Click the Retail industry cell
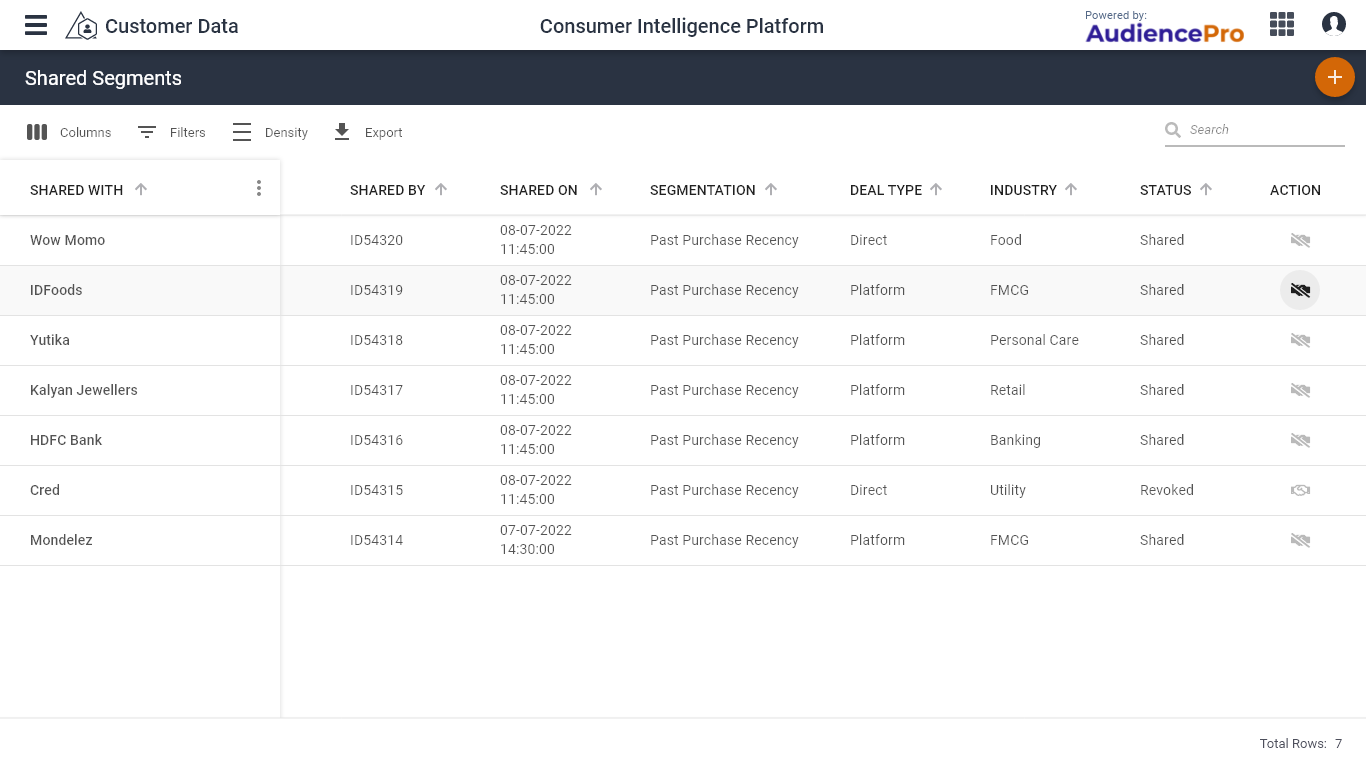Image resolution: width=1366 pixels, height=768 pixels. [1008, 390]
